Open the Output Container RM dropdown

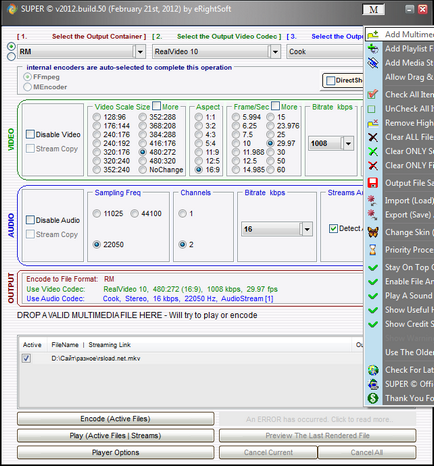pos(140,52)
